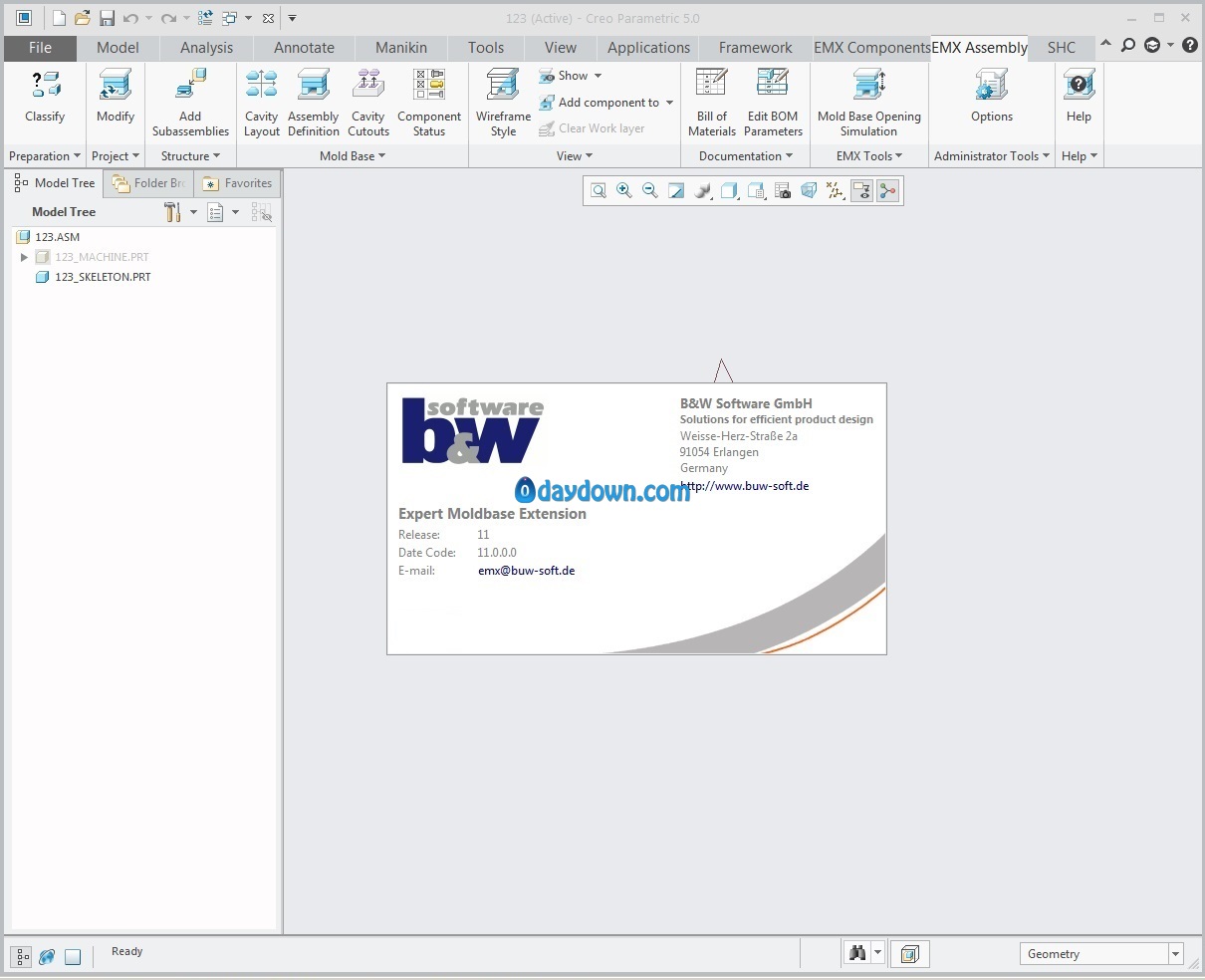Screen dimensions: 1205x980
Task: Click the Modify project icon
Action: (x=116, y=86)
